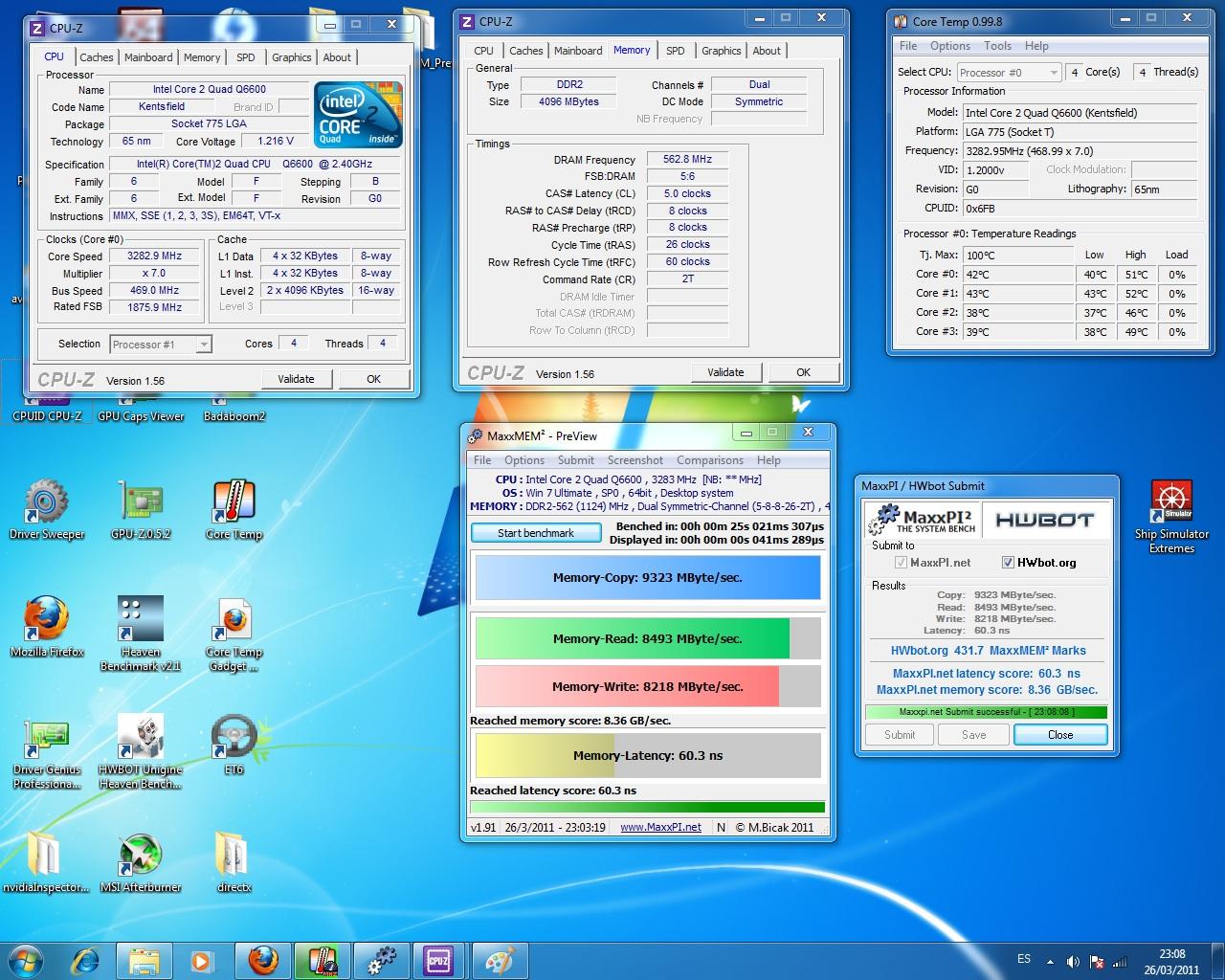Open Mainboard tab in left CPU-Z

(148, 57)
